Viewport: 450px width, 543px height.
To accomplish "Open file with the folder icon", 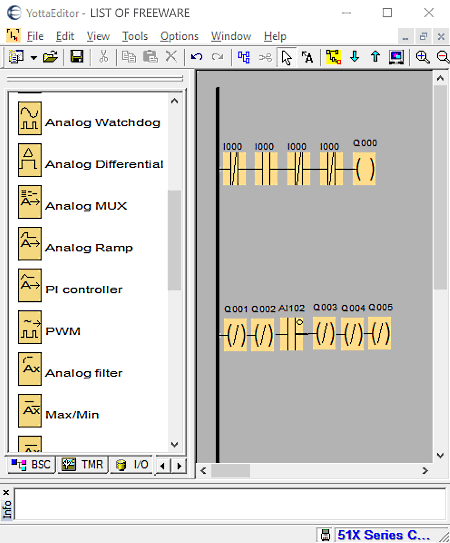I will click(x=50, y=56).
